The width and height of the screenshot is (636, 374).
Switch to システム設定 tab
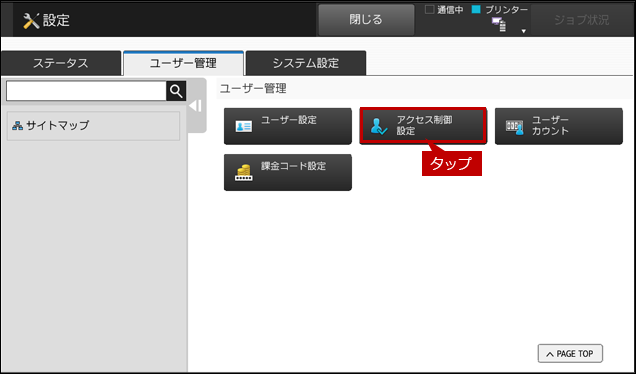(x=306, y=63)
